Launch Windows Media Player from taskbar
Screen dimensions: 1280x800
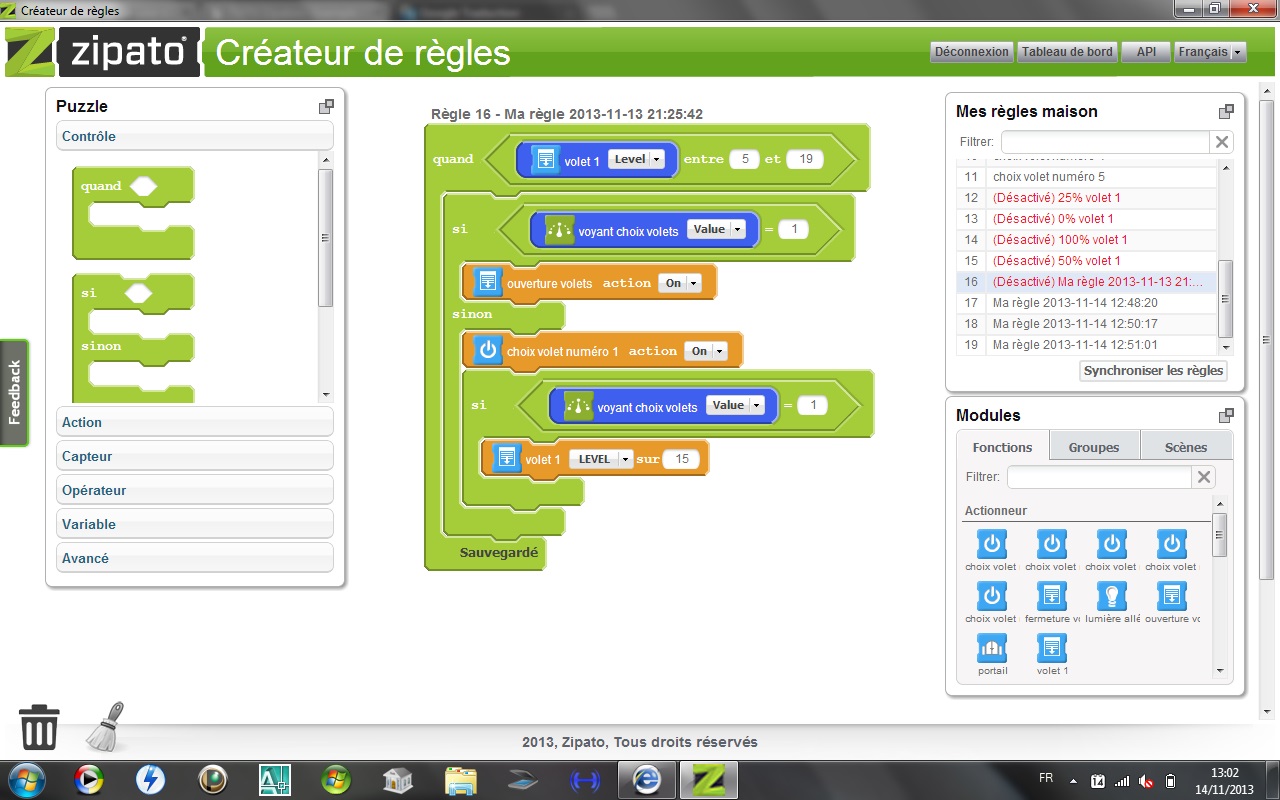pos(89,779)
